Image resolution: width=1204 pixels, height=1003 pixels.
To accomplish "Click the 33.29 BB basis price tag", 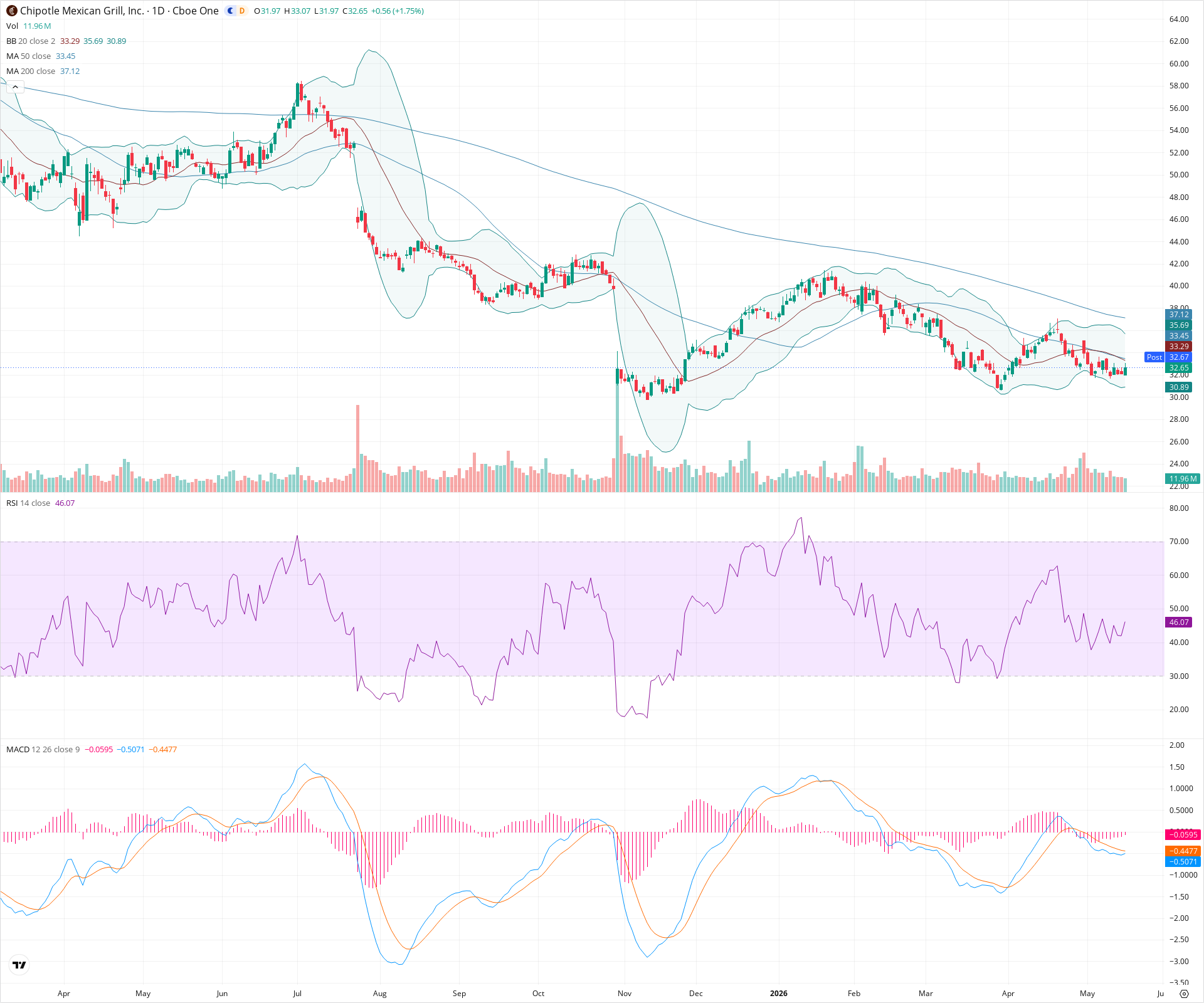I will click(1179, 346).
